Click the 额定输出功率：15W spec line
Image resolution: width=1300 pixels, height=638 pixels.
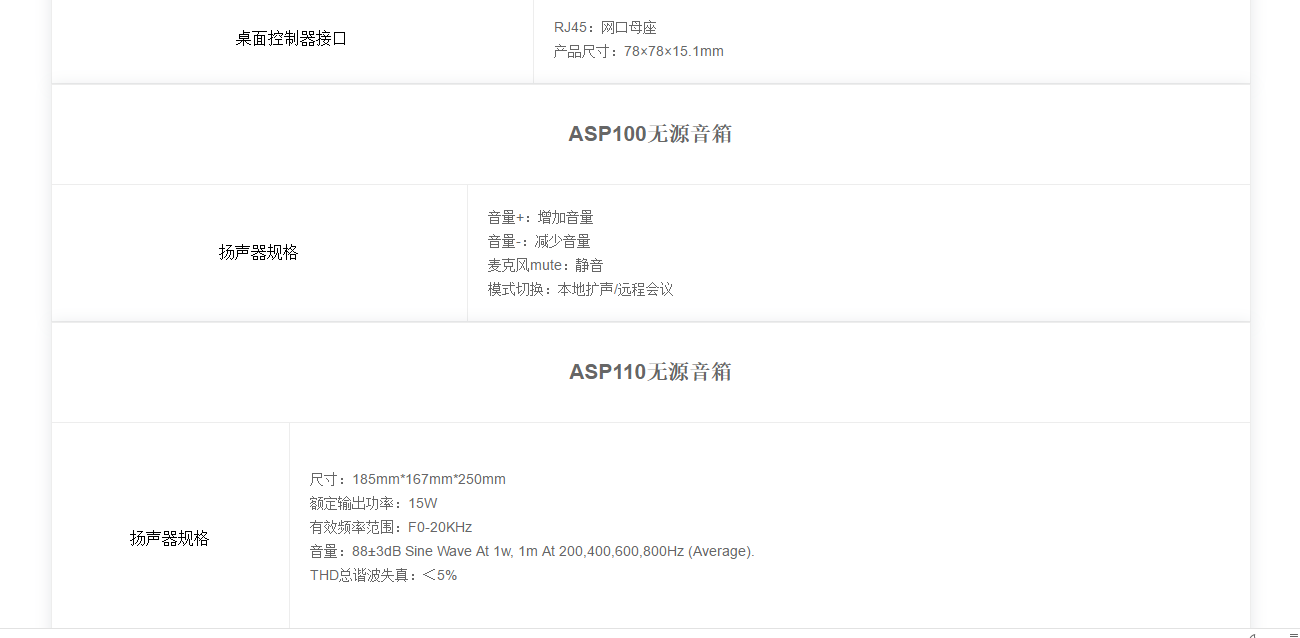pos(373,503)
